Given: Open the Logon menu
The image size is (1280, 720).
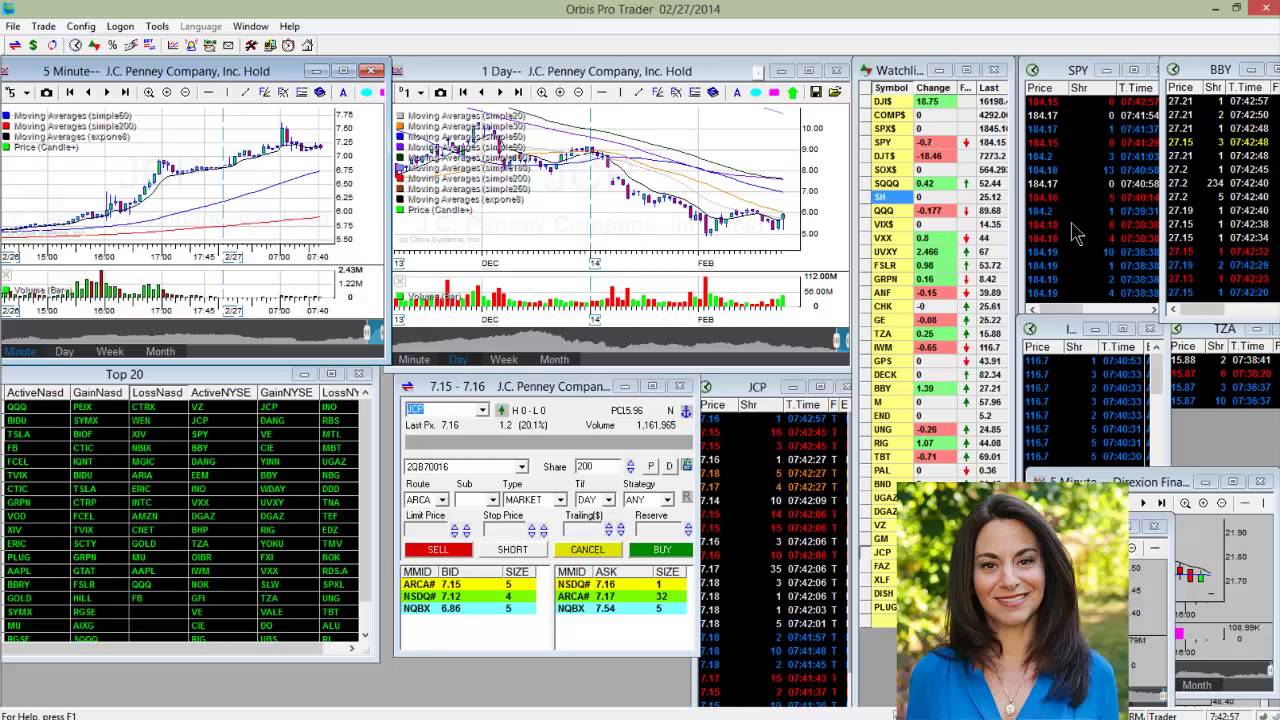Looking at the screenshot, I should (120, 26).
